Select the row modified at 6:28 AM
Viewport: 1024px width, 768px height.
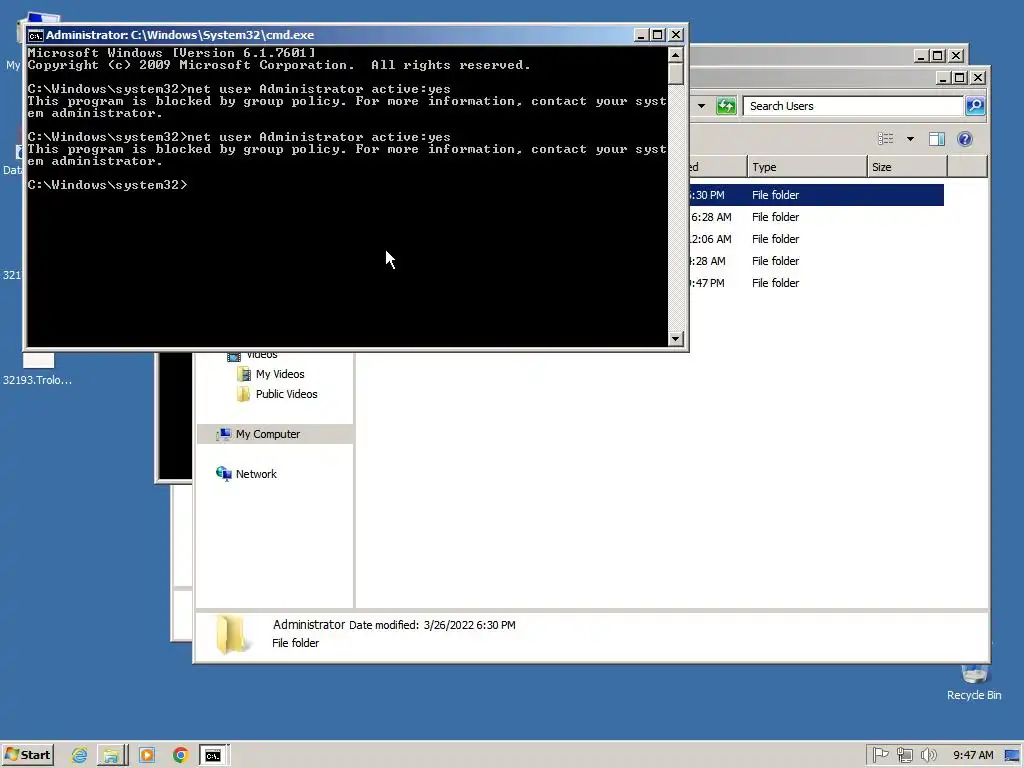click(x=816, y=217)
